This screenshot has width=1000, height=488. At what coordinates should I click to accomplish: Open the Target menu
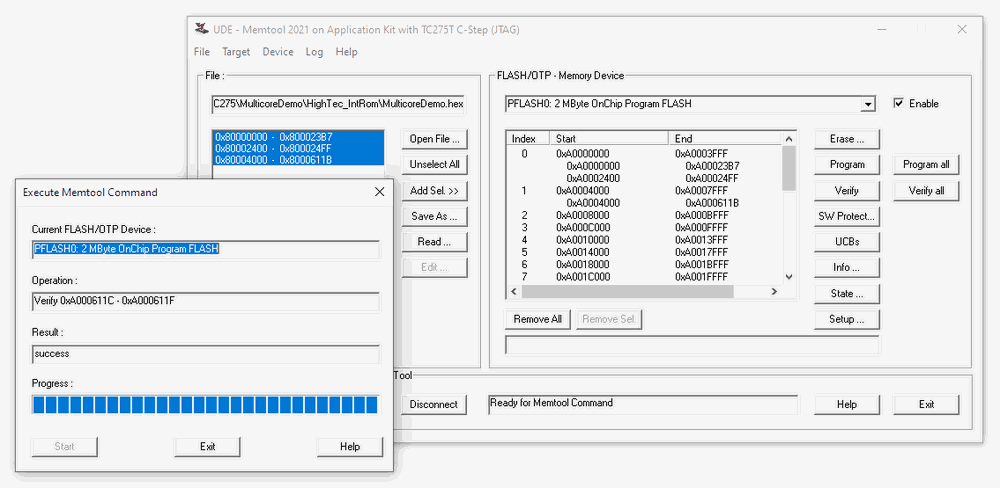point(236,52)
